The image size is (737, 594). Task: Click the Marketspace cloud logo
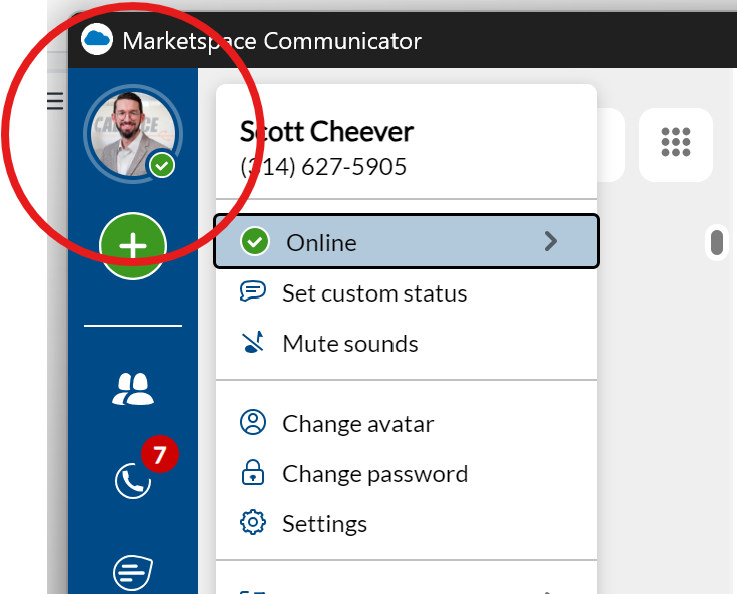[97, 39]
